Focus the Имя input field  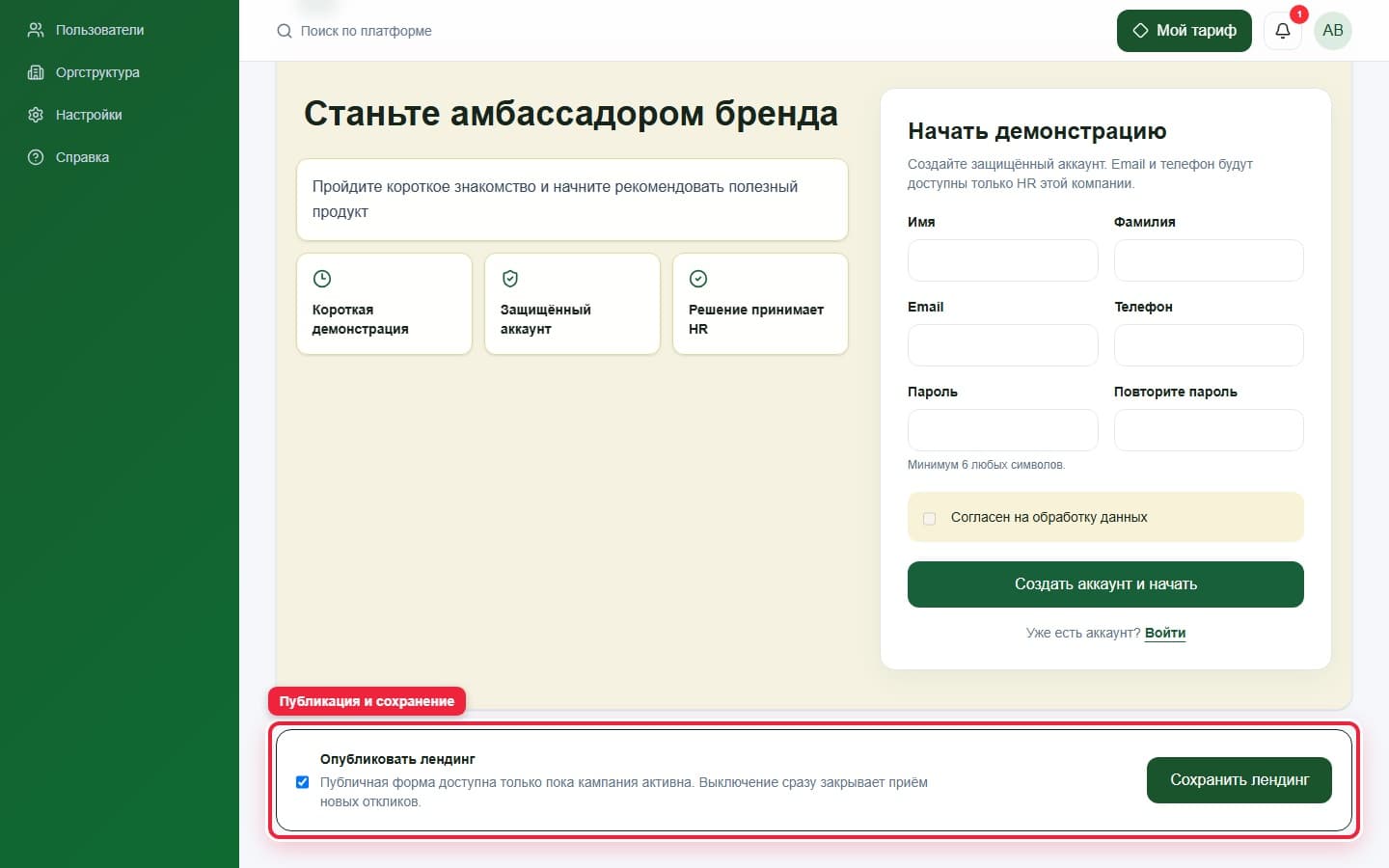1002,260
